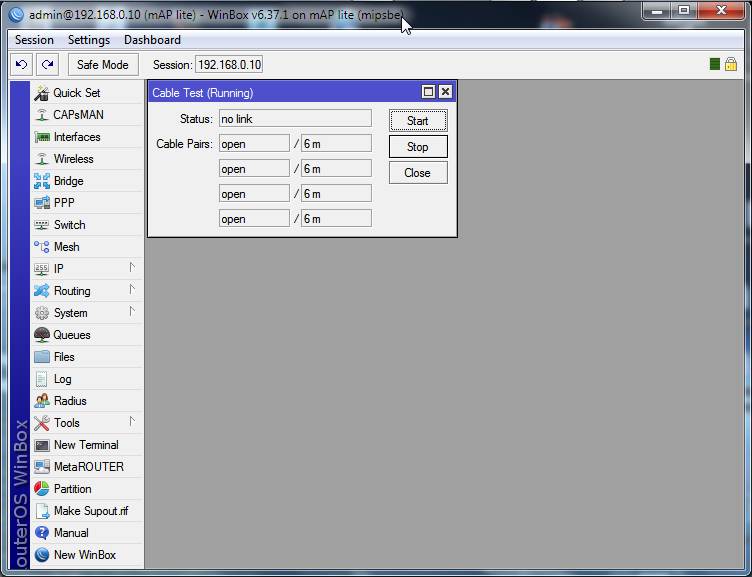Launch New WinBox icon
752x577 pixels.
42,555
